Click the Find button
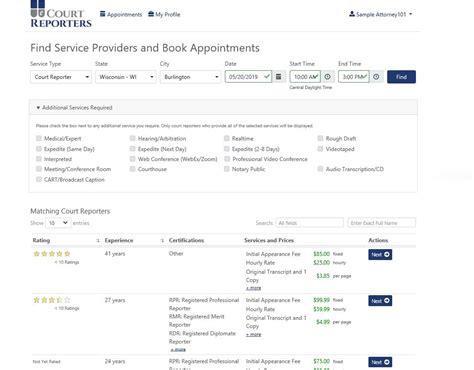Image resolution: width=474 pixels, height=370 pixels. [401, 77]
